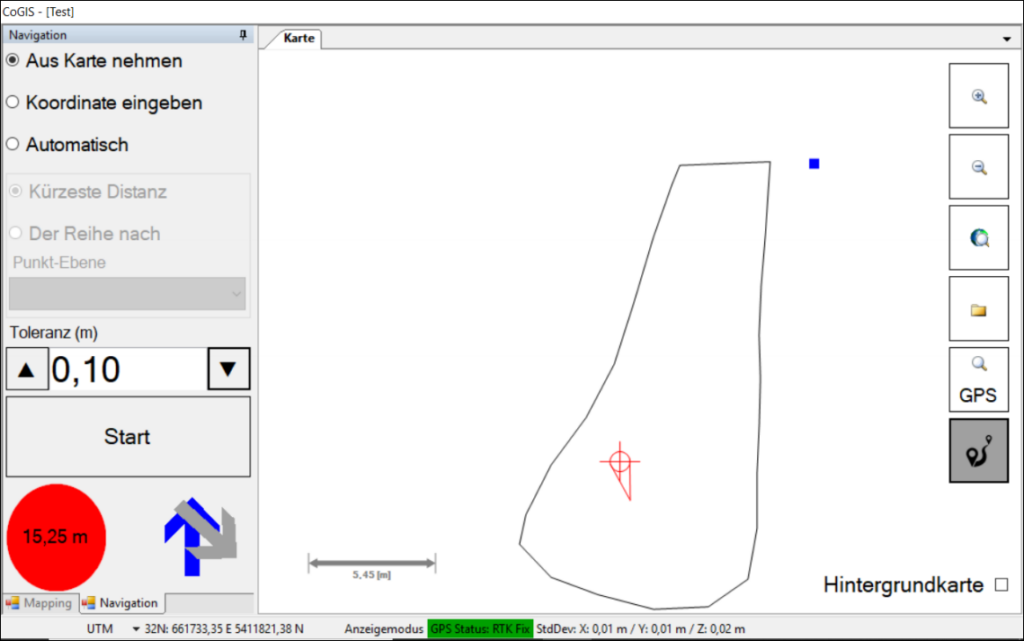The image size is (1024, 641).
Task: Pin the Navigation panel
Action: pos(242,35)
